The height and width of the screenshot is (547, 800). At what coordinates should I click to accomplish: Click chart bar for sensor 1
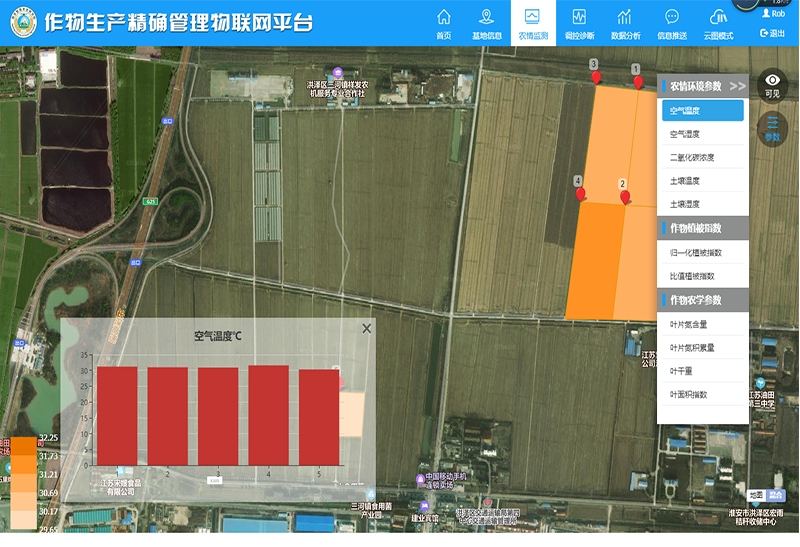[x=117, y=416]
